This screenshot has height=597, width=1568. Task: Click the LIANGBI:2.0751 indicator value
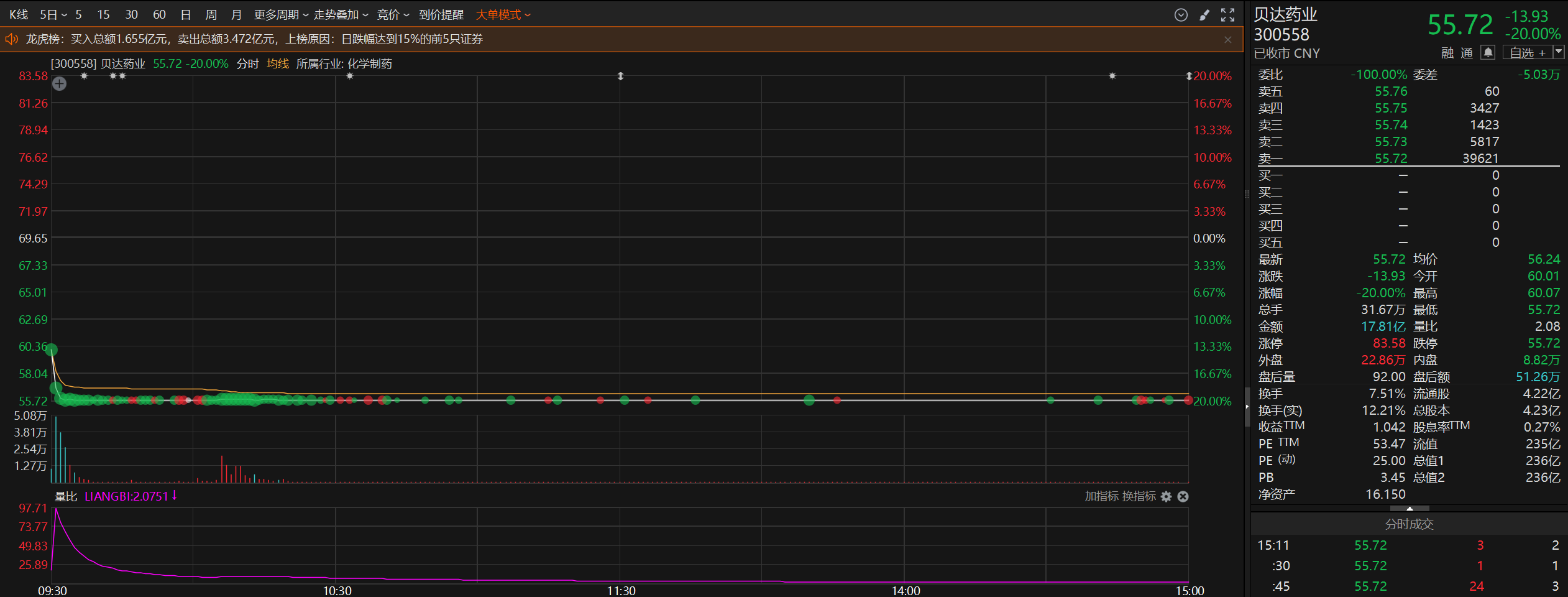[x=126, y=496]
